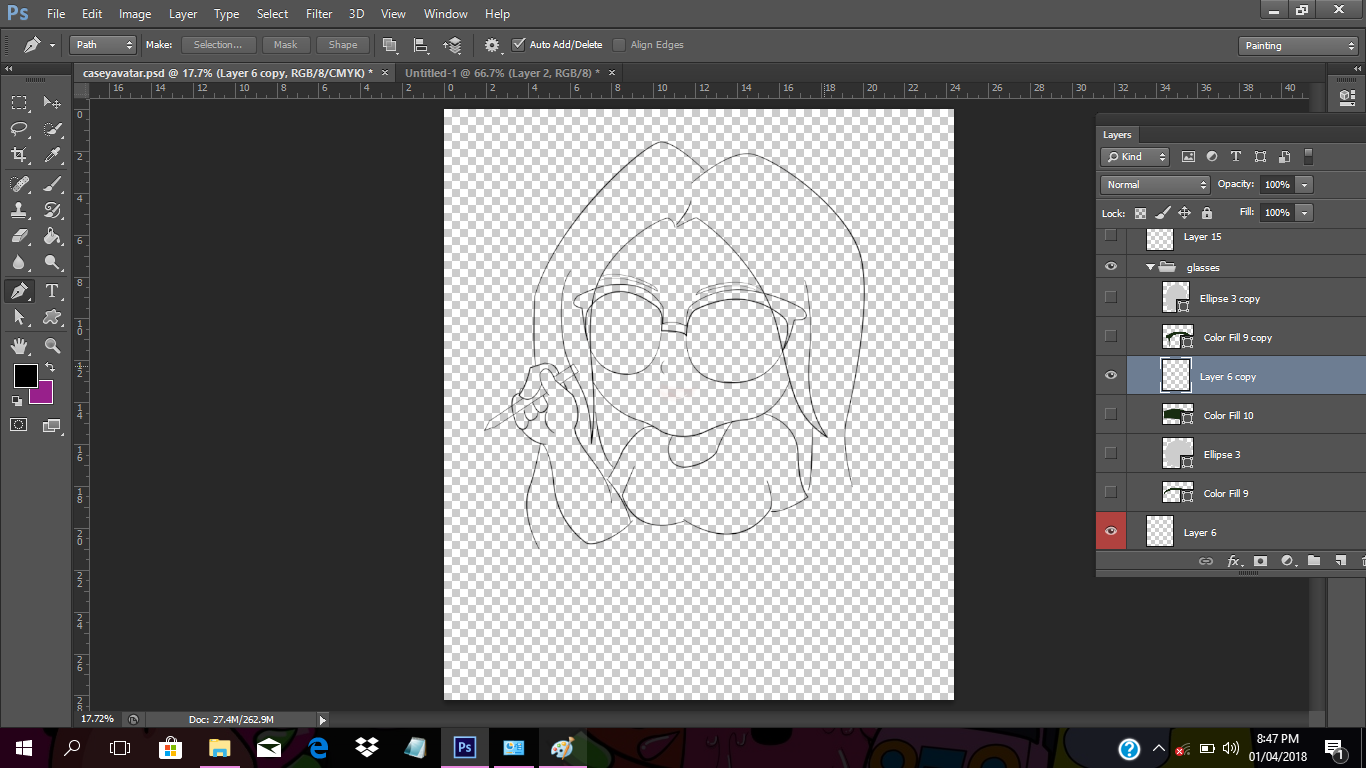Image resolution: width=1366 pixels, height=768 pixels.
Task: Hide Layer 6 with red label
Action: click(1111, 531)
